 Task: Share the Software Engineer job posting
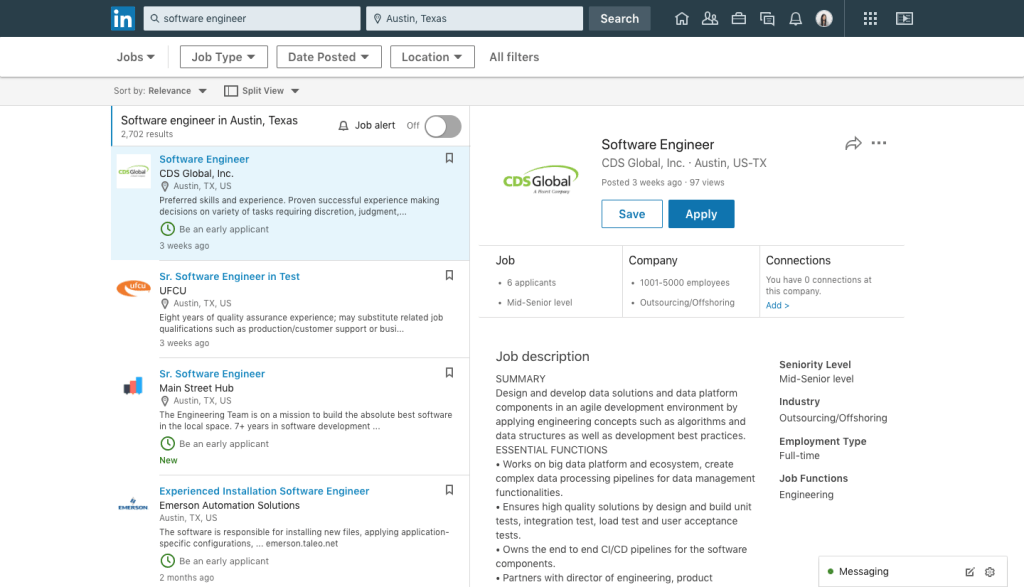(x=853, y=143)
